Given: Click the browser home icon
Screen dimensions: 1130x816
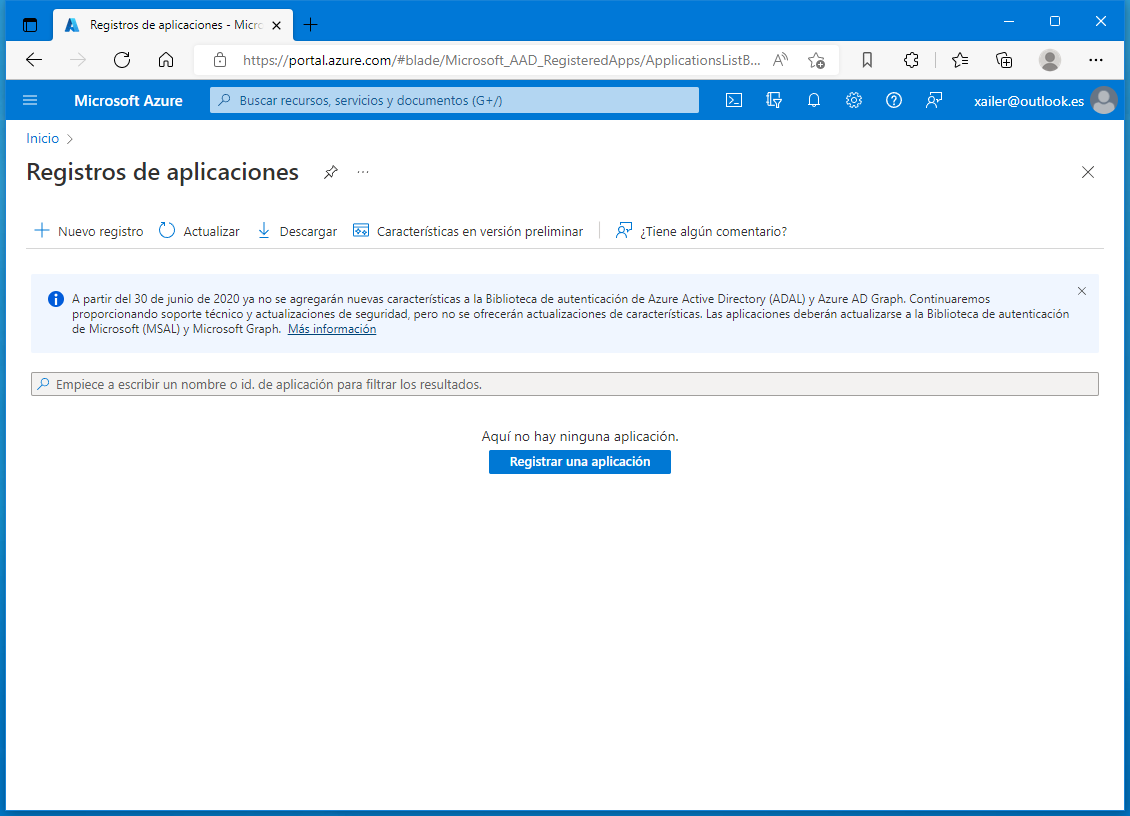Looking at the screenshot, I should pyautogui.click(x=166, y=60).
